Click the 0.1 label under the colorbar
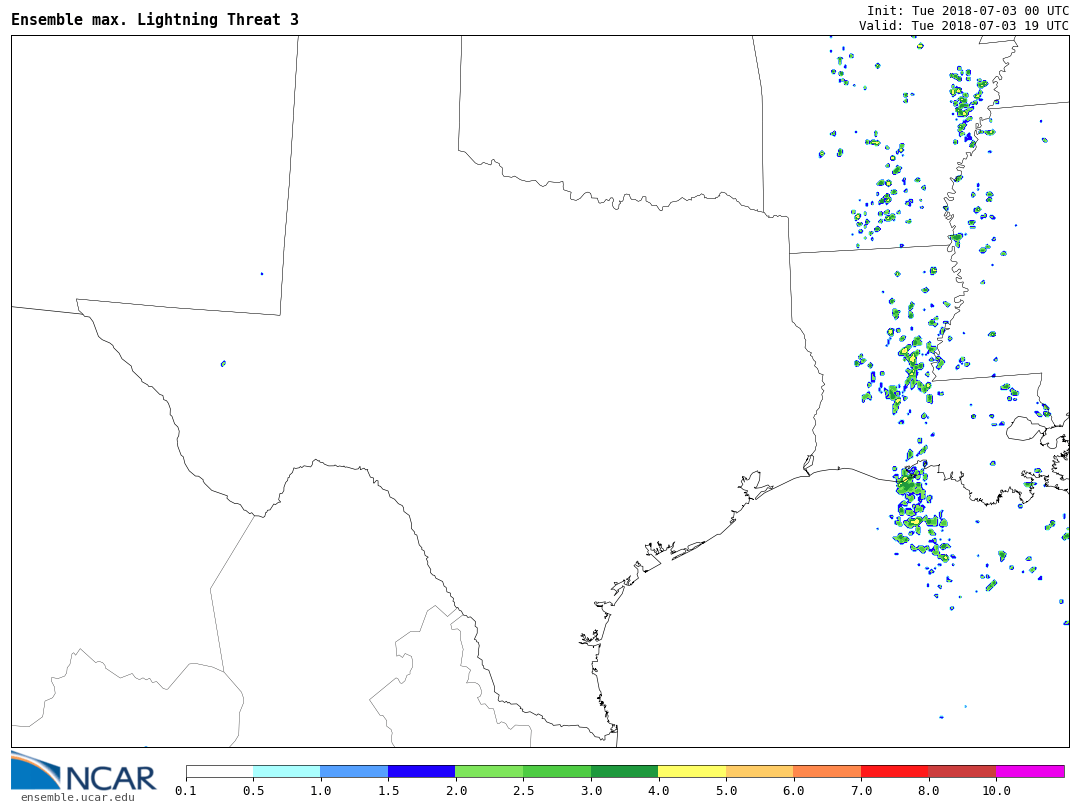This screenshot has height=810, width=1080. coord(186,791)
